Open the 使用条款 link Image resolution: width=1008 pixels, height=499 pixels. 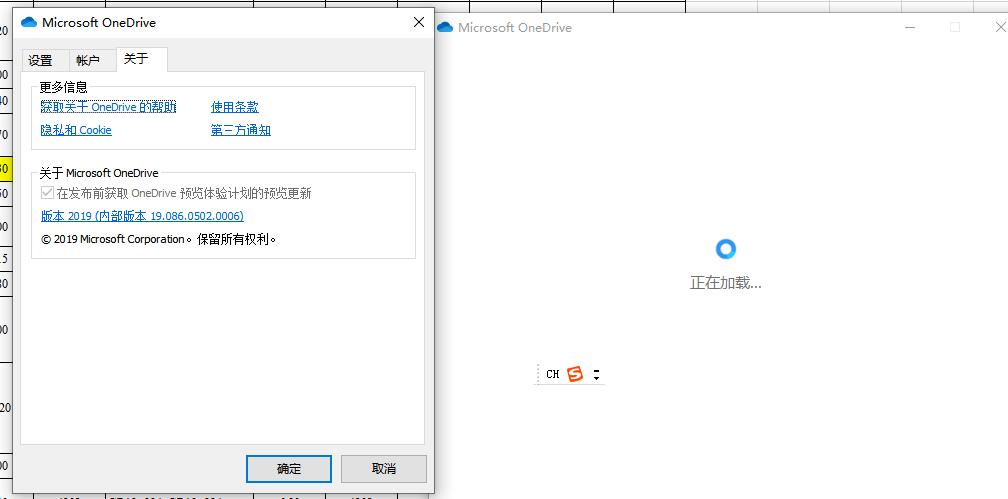pyautogui.click(x=235, y=107)
